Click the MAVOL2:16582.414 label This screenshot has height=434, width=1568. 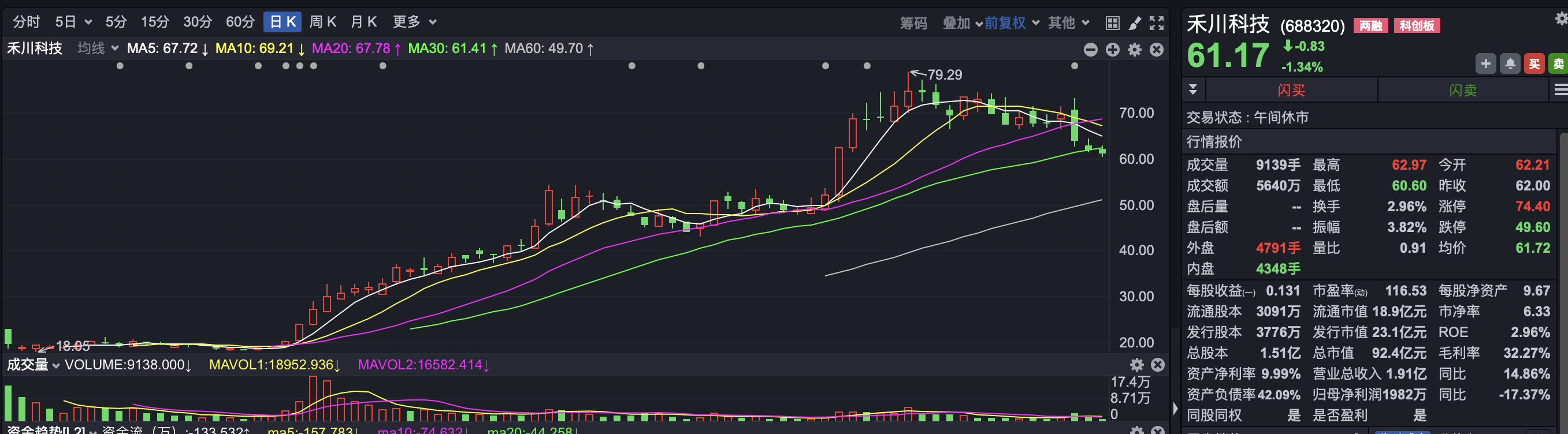tap(423, 365)
